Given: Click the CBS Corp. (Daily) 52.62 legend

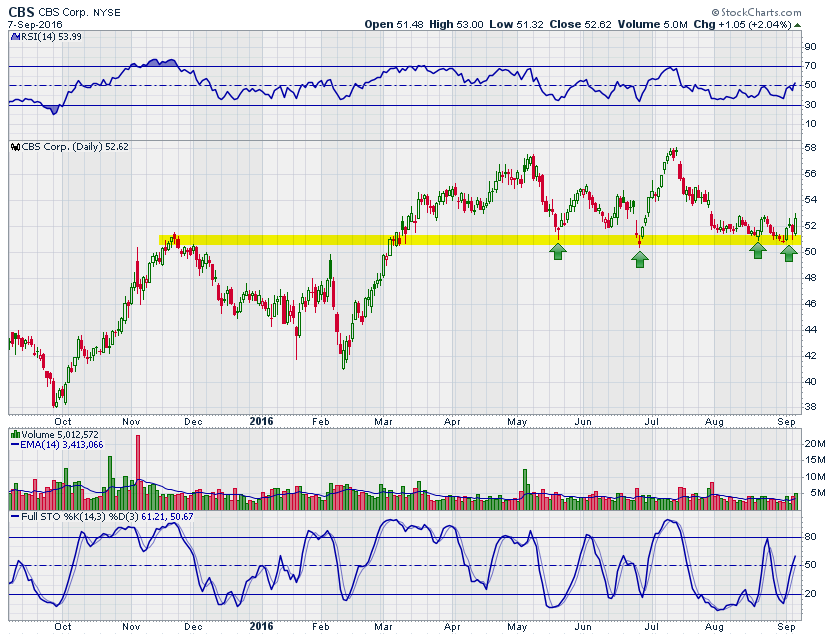Looking at the screenshot, I should click(x=75, y=147).
